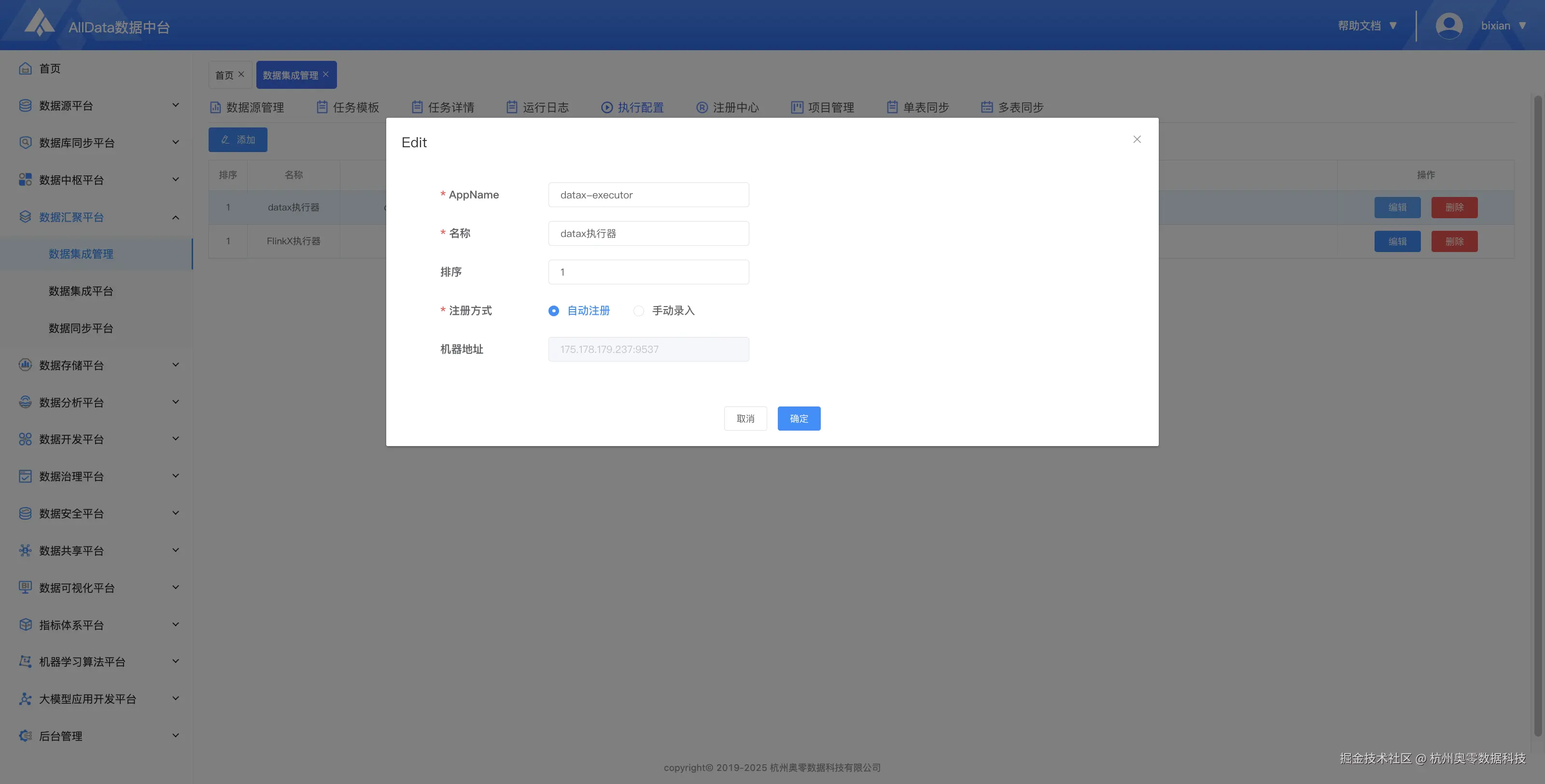The height and width of the screenshot is (784, 1545).
Task: Switch to the 首页 tab
Action: click(225, 74)
